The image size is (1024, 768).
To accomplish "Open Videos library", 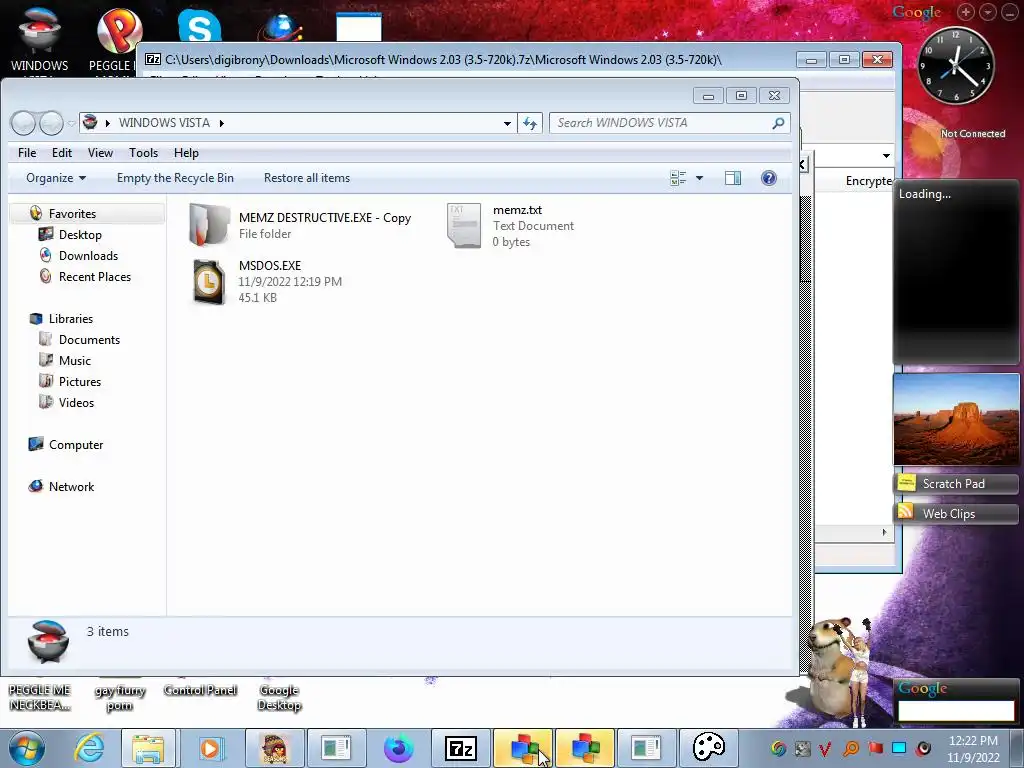I will pyautogui.click(x=76, y=402).
